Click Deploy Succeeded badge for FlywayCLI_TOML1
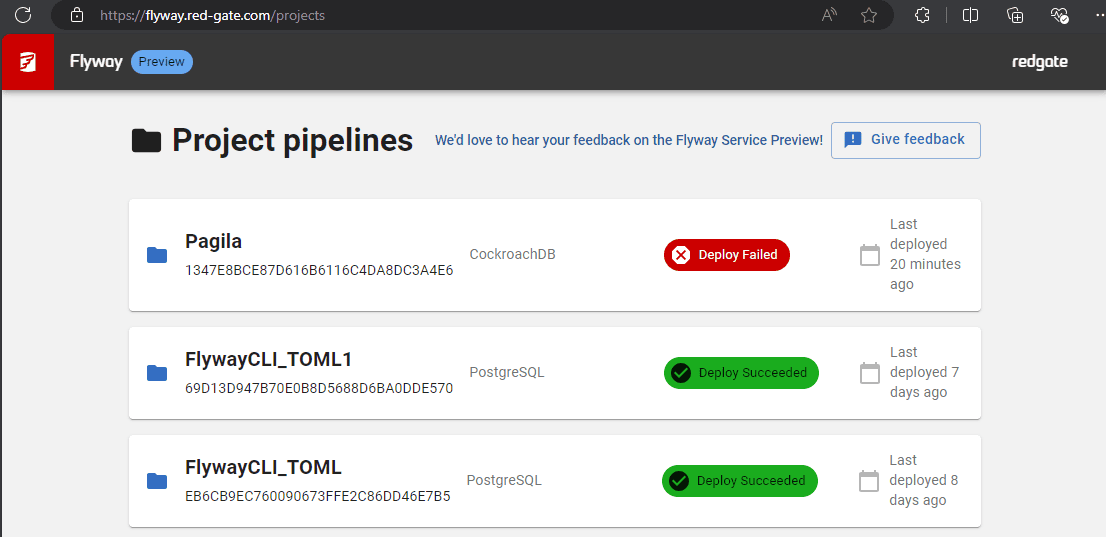The image size is (1106, 537). [x=741, y=373]
